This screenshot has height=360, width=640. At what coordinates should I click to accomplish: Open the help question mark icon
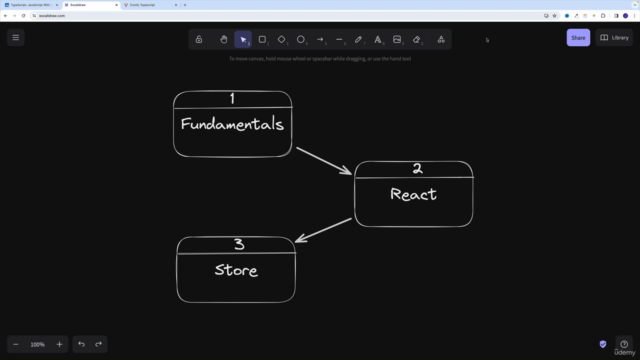pos(624,344)
